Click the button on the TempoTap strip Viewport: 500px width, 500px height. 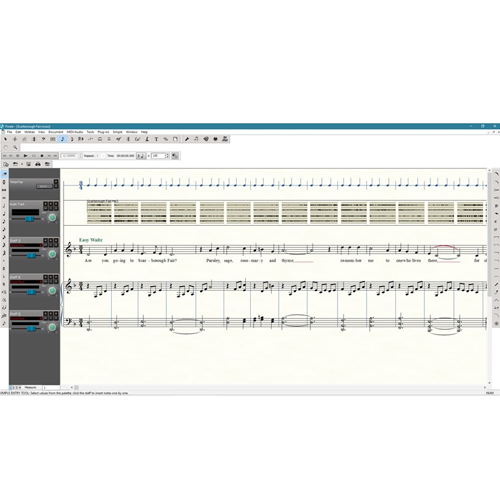coord(44,186)
